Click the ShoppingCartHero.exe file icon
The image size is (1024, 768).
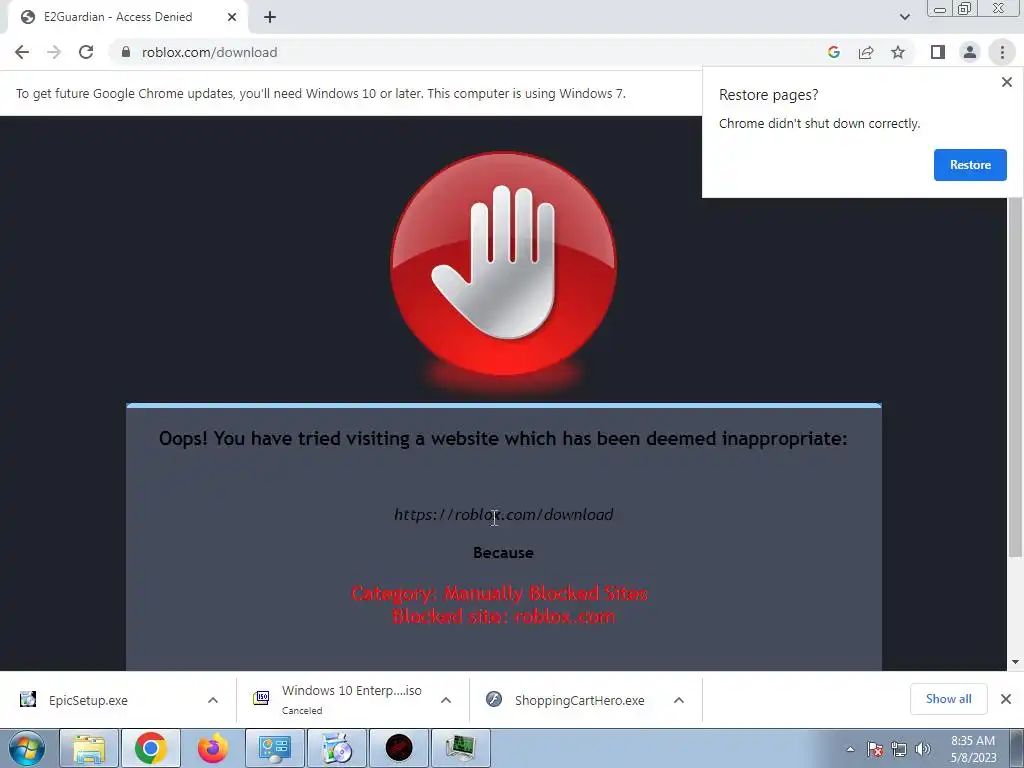point(494,699)
